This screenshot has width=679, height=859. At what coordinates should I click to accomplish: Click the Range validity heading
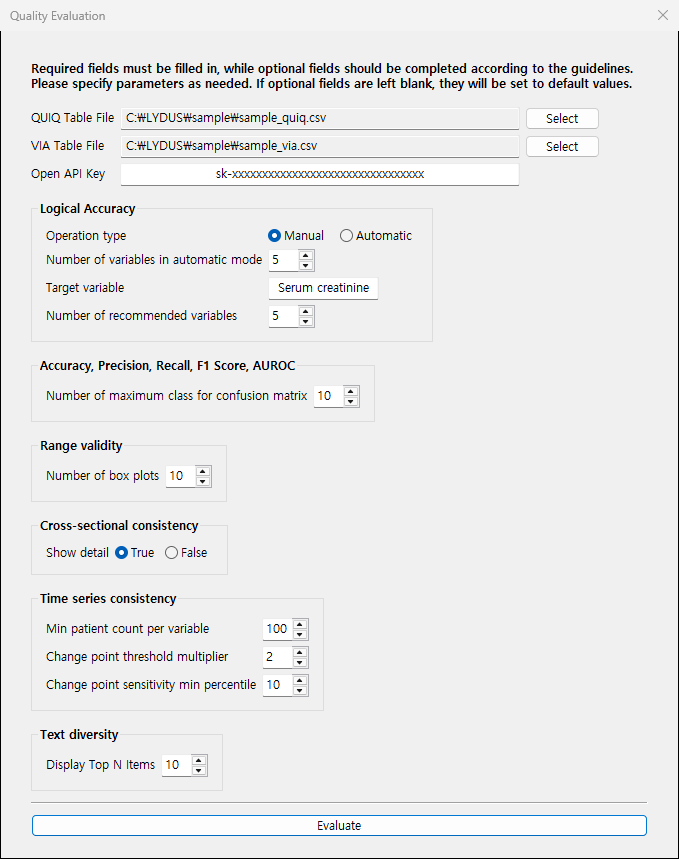(81, 446)
